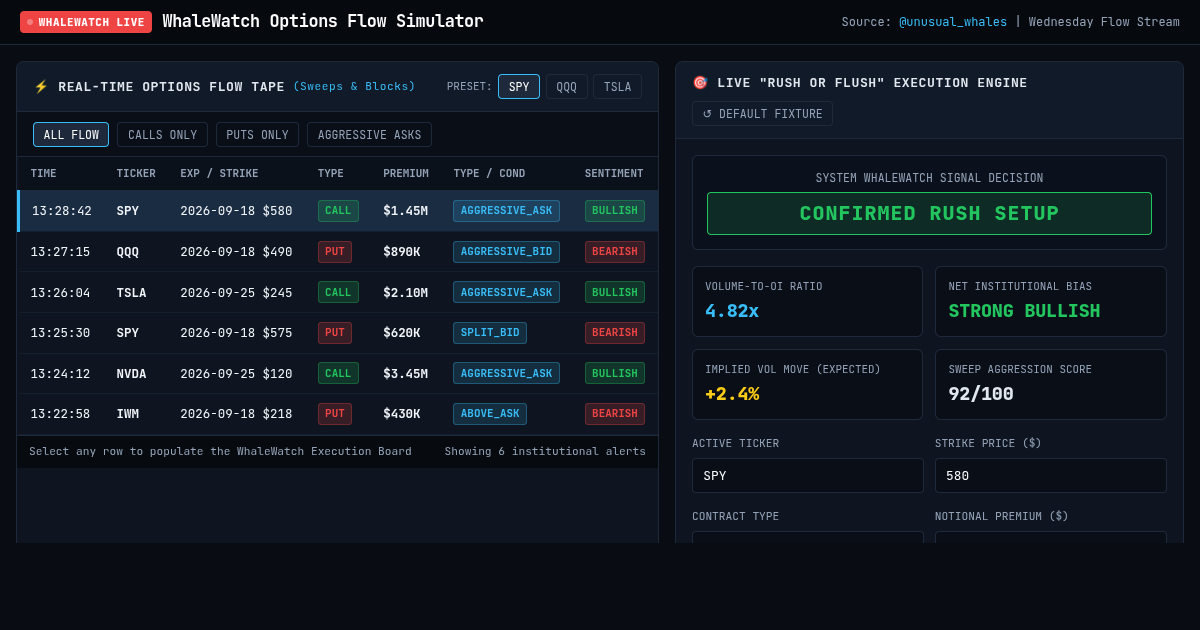
Task: Click the lightning bolt flow tape icon
Action: tap(41, 87)
